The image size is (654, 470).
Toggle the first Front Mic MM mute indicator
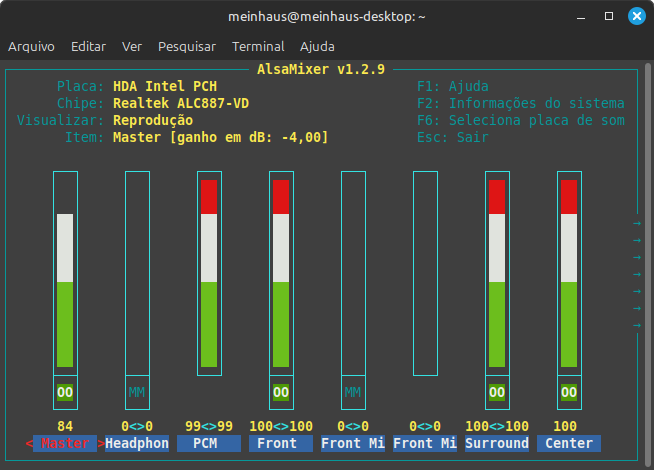[353, 392]
